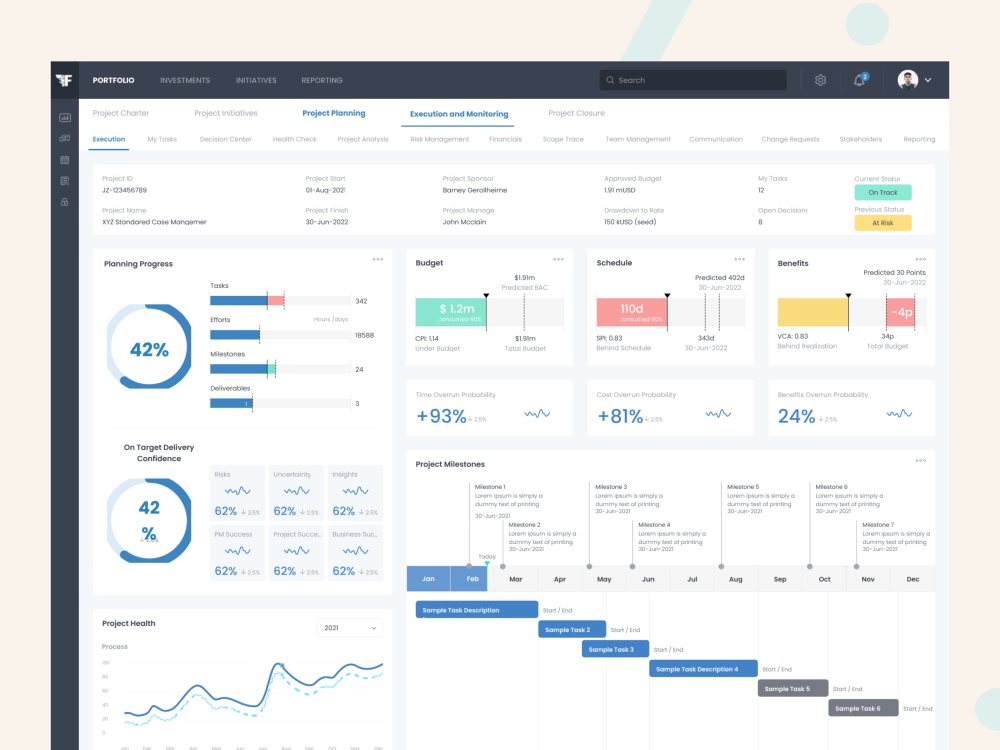Switch to Project Initiatives tab
This screenshot has height=750, width=1000.
coord(226,113)
